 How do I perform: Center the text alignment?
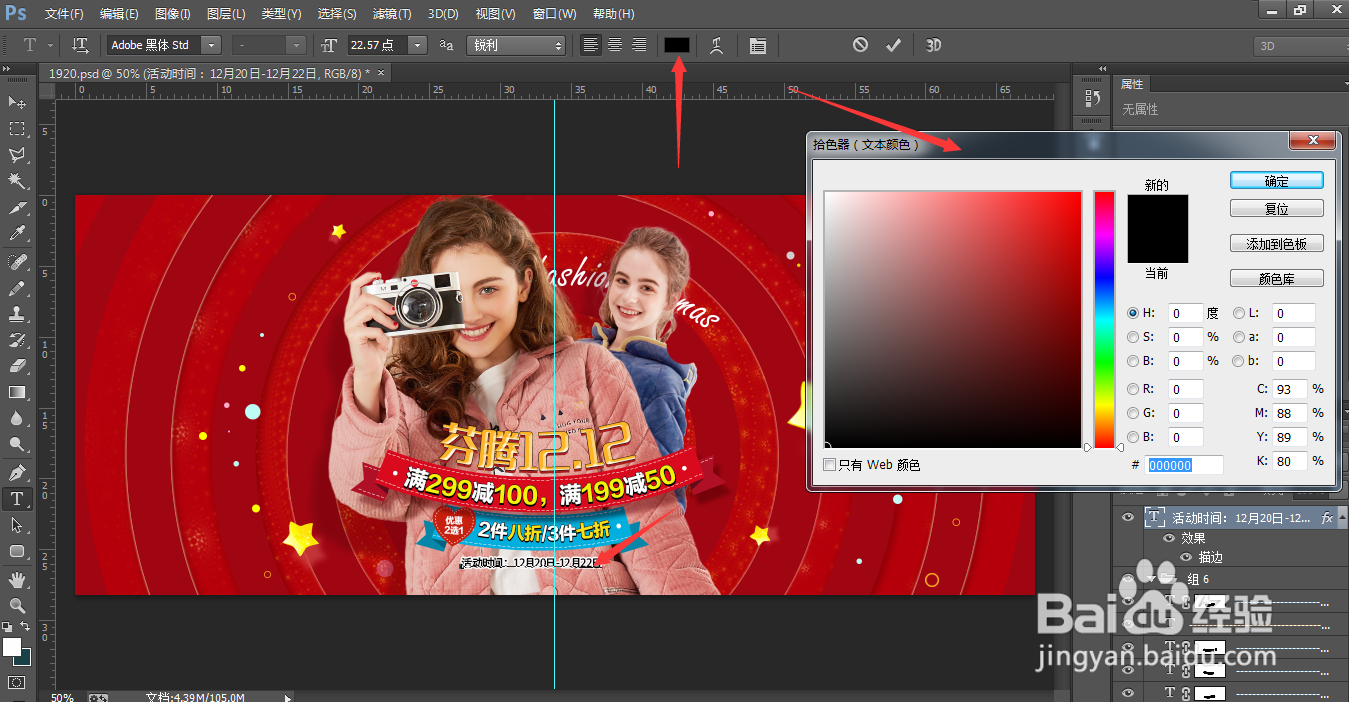(615, 45)
